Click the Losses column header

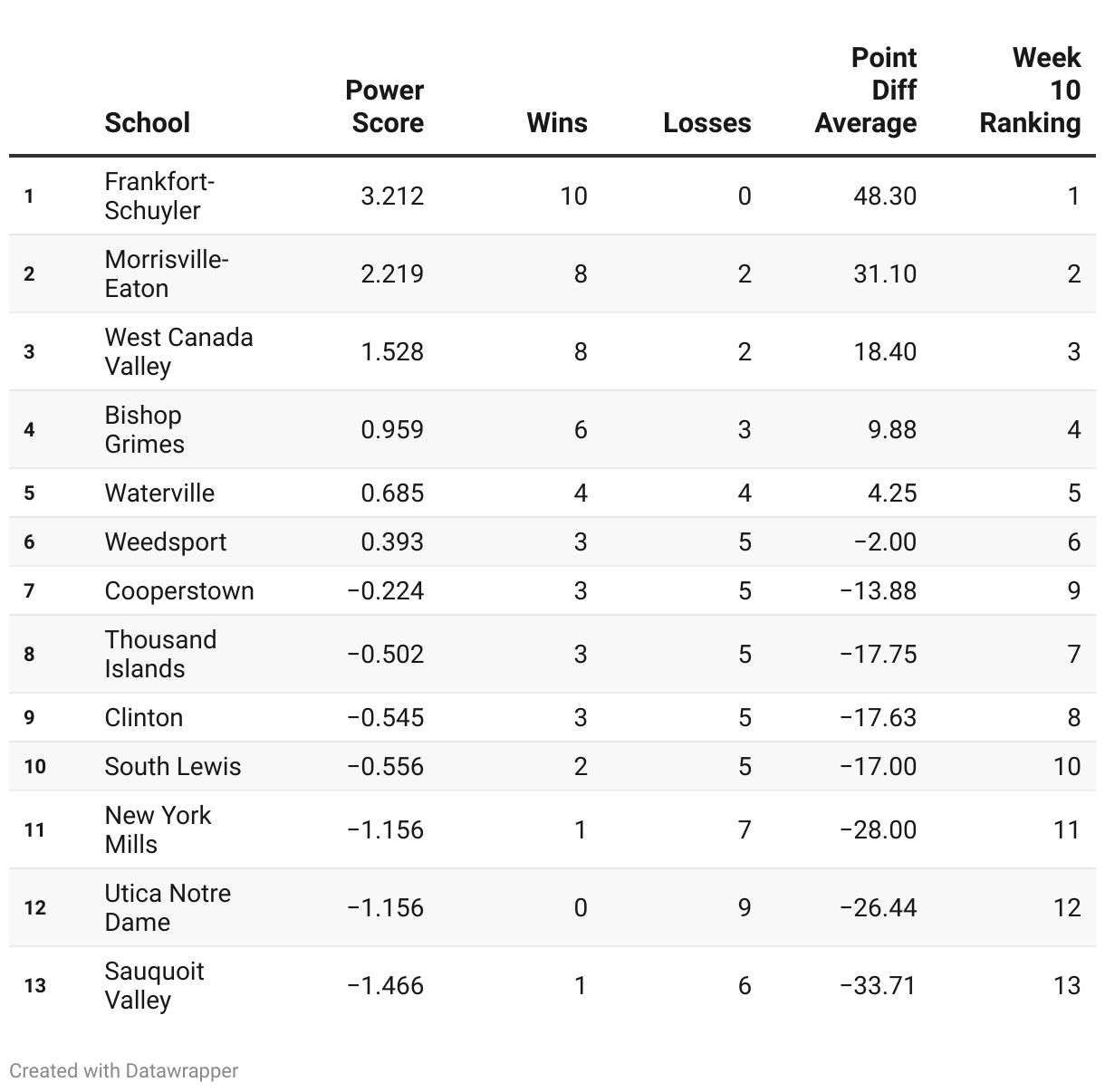(707, 123)
